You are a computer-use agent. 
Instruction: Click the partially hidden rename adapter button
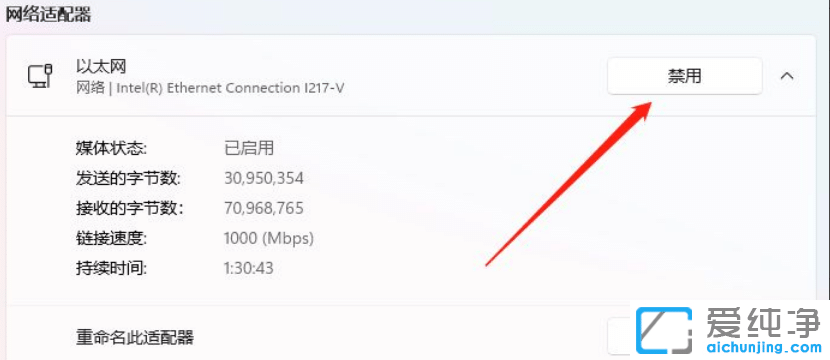[619, 336]
